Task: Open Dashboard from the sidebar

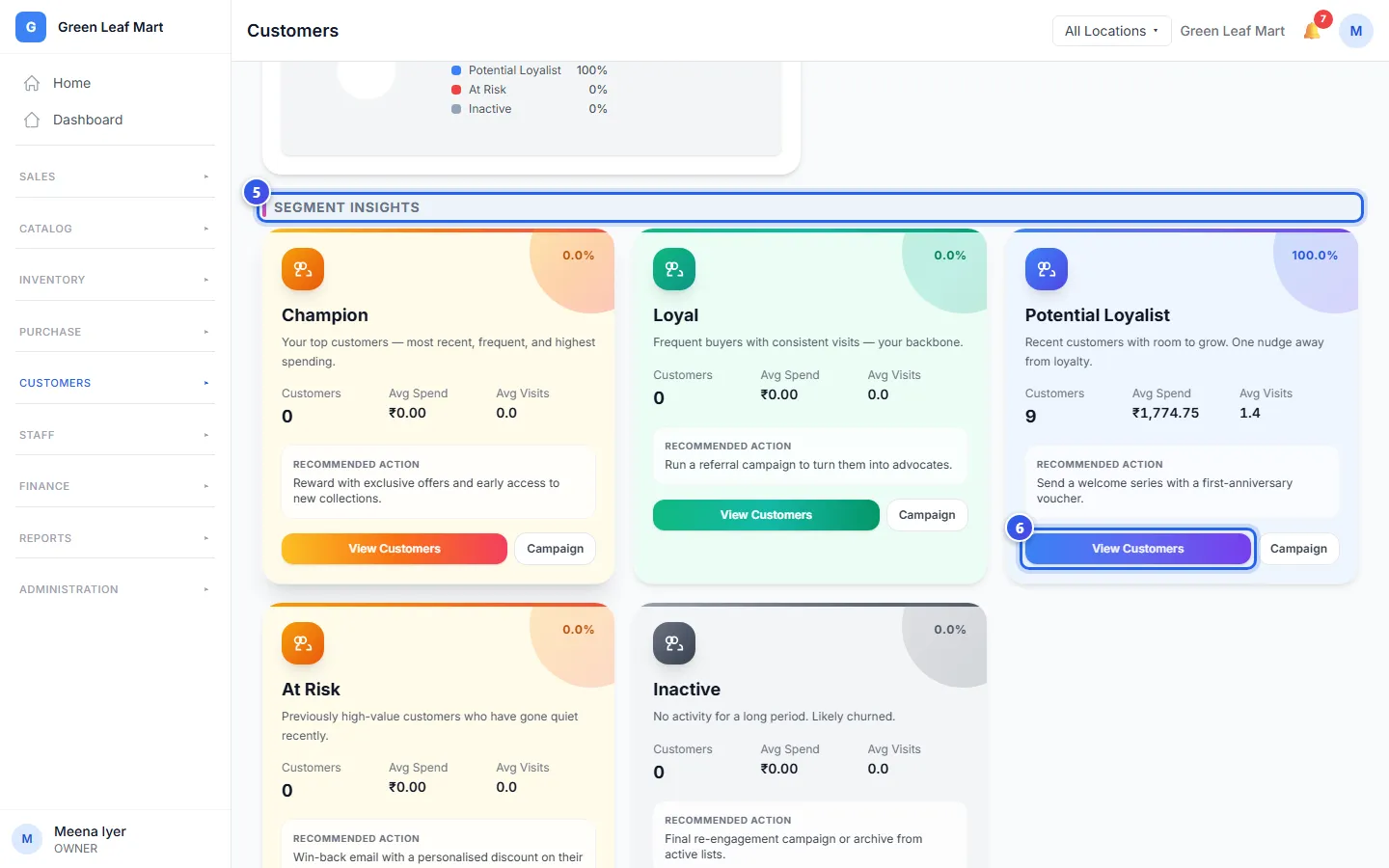Action: click(115, 120)
